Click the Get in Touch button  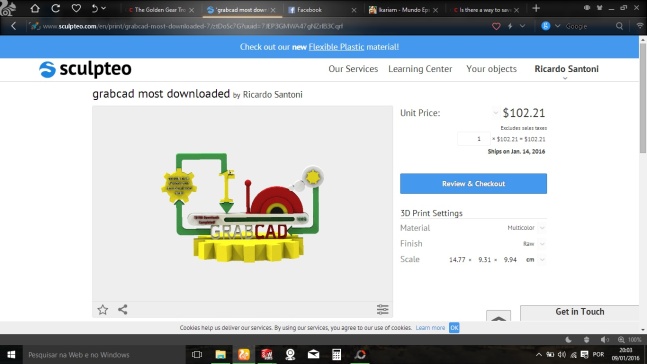pyautogui.click(x=579, y=312)
